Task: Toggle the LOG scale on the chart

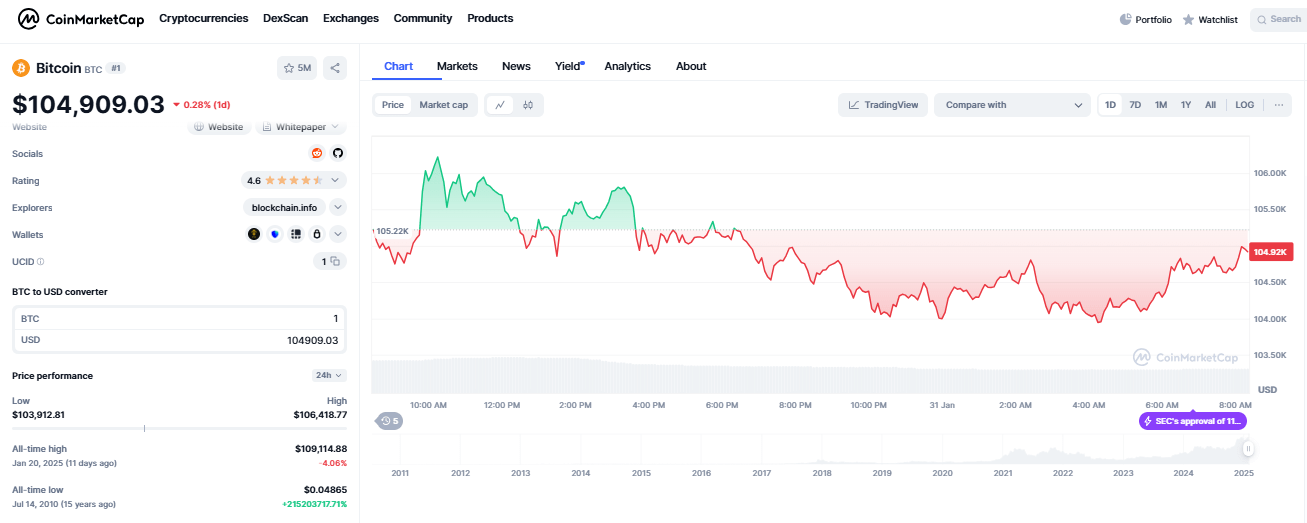Action: coord(1244,105)
